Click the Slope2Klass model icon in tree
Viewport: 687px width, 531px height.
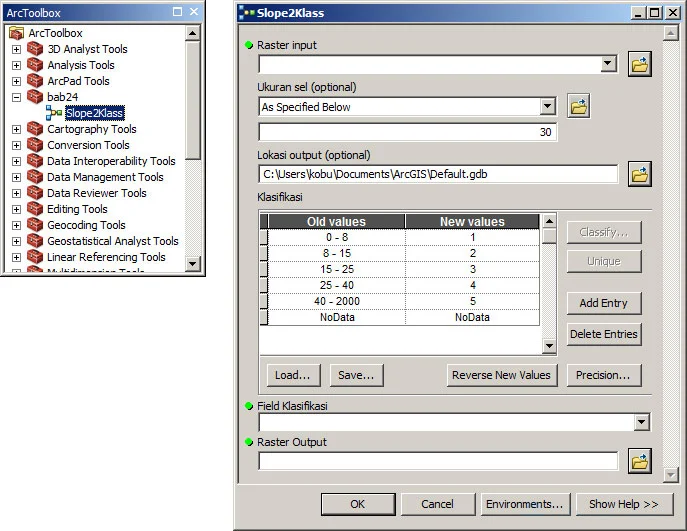coord(54,113)
